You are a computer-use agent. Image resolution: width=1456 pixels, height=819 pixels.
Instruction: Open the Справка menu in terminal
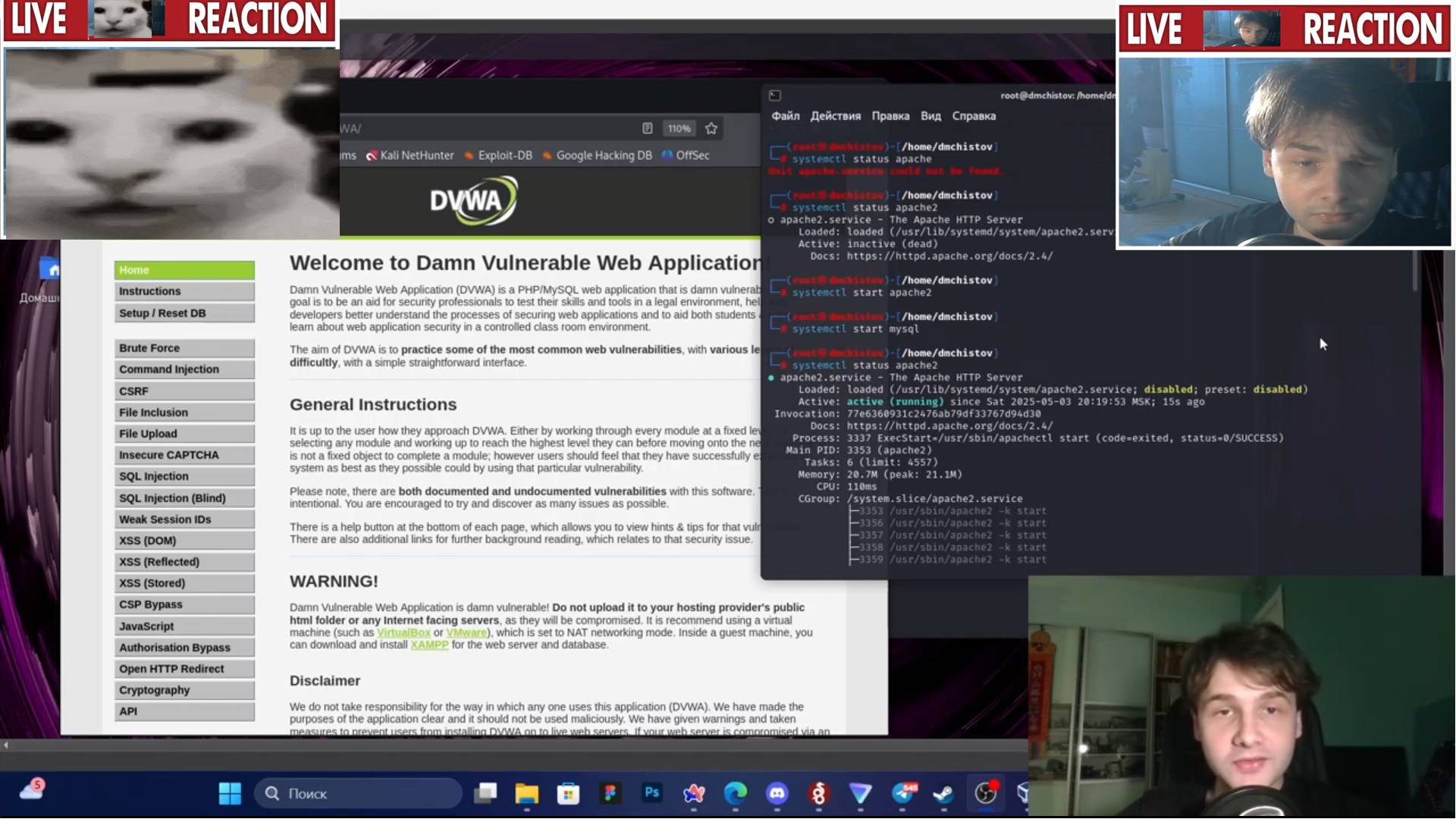[974, 116]
